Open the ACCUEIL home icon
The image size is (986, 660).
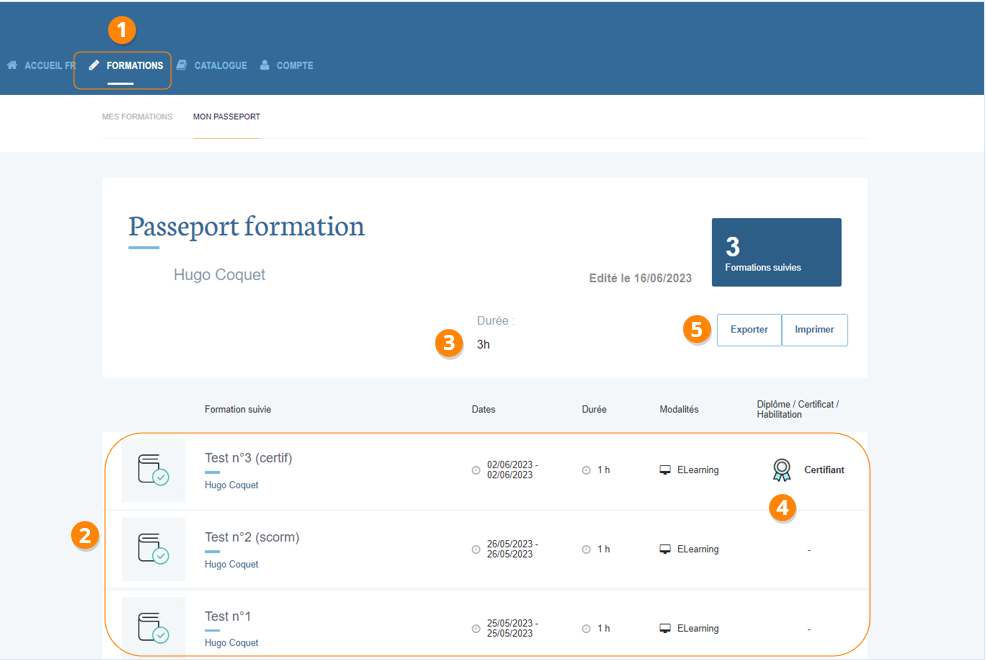click(x=12, y=65)
